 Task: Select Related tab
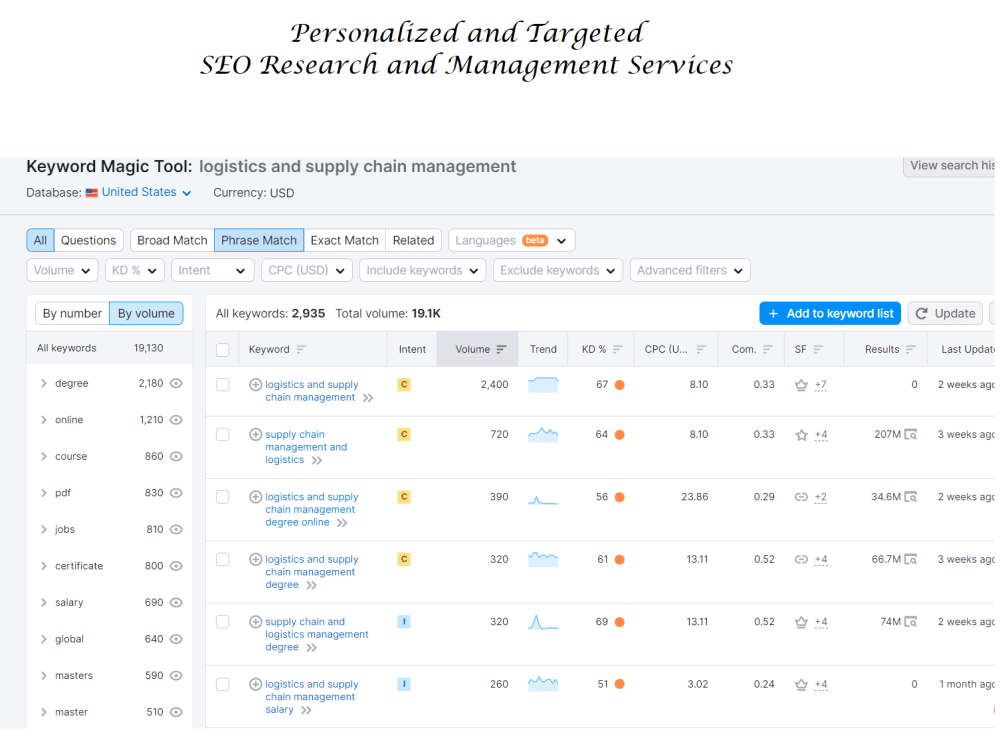coord(413,240)
